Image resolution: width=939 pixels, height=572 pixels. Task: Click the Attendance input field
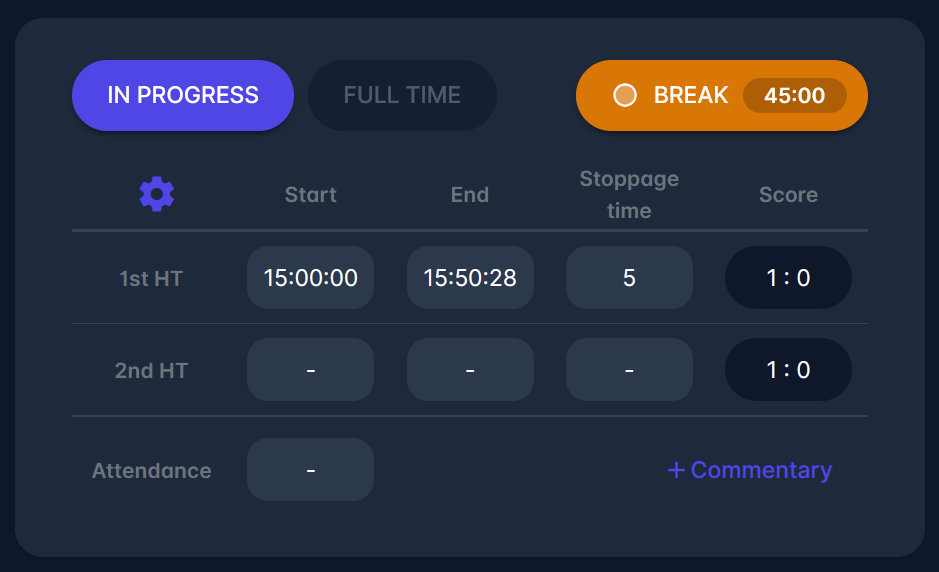click(x=310, y=470)
